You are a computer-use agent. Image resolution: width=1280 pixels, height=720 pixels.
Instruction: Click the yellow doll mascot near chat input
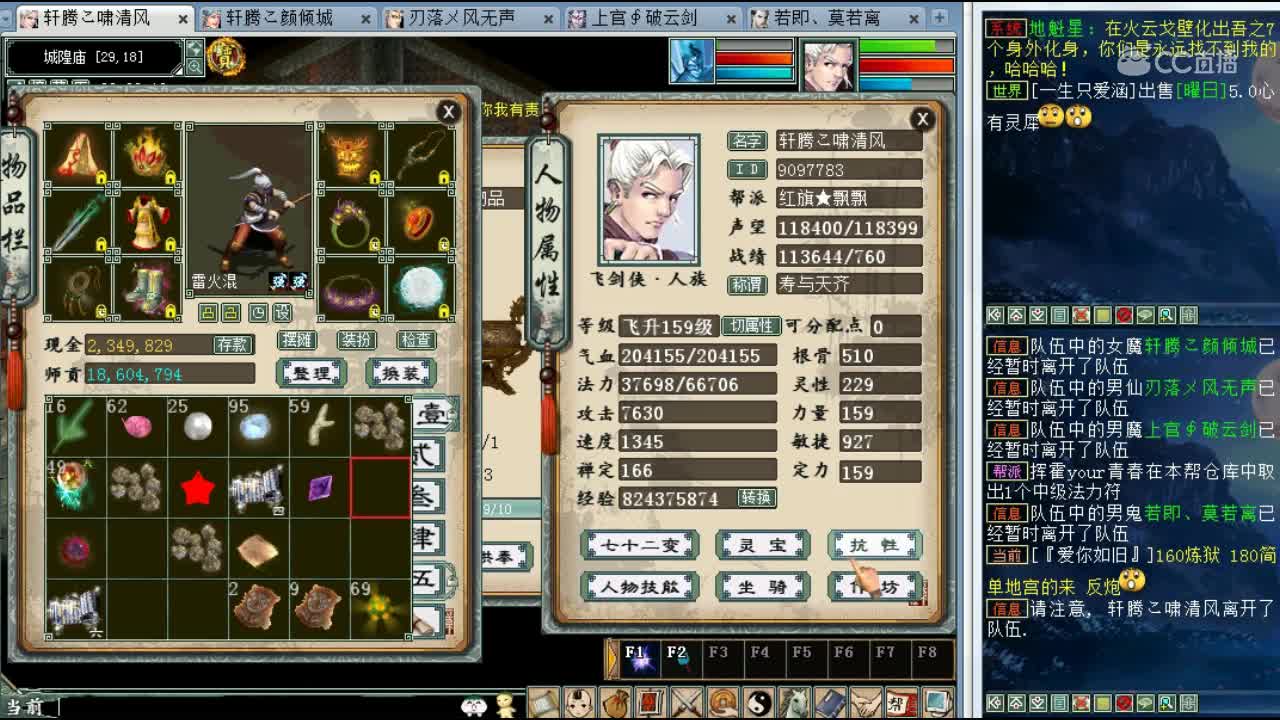507,703
